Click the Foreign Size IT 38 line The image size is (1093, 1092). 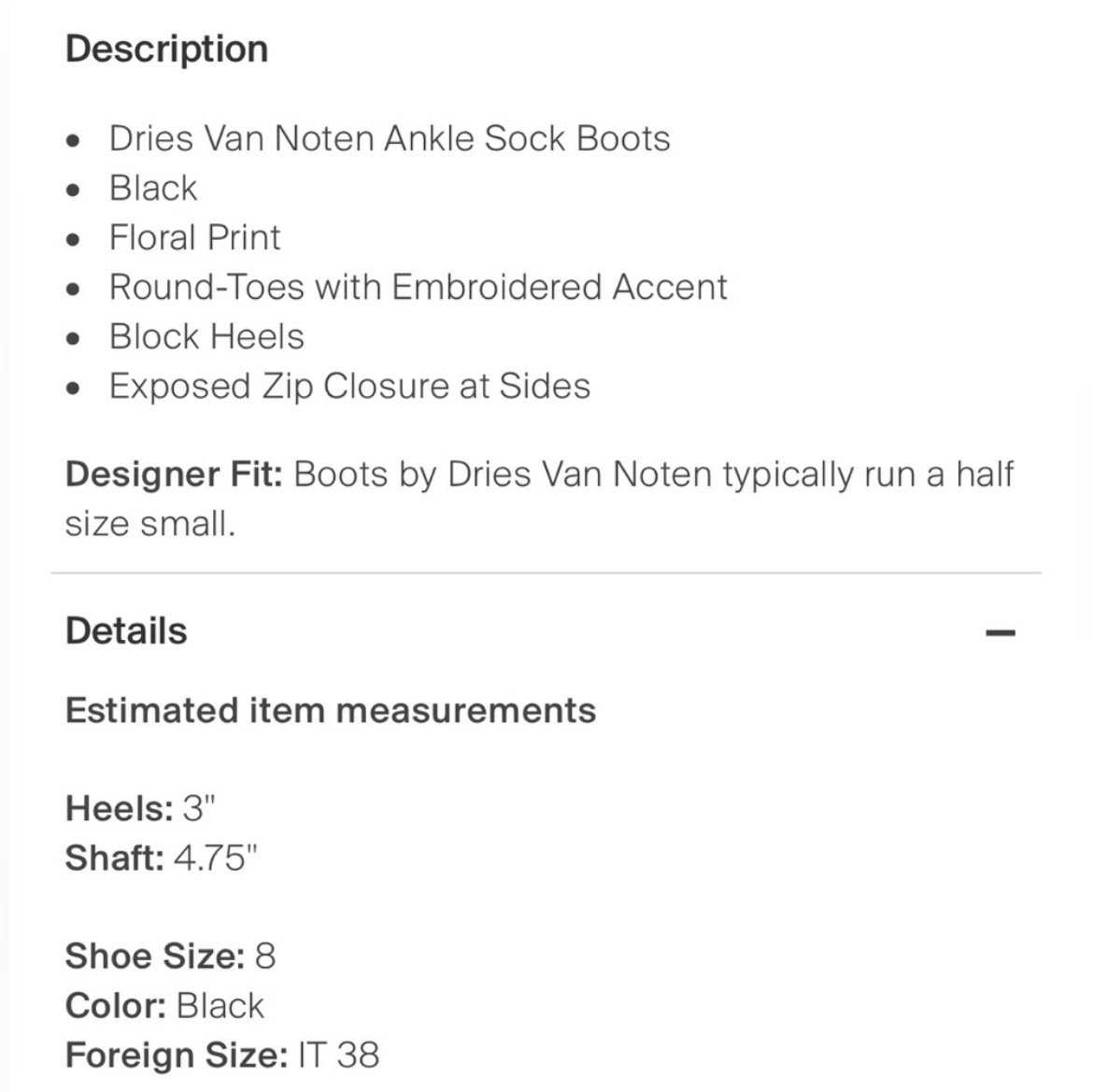coord(222,1055)
